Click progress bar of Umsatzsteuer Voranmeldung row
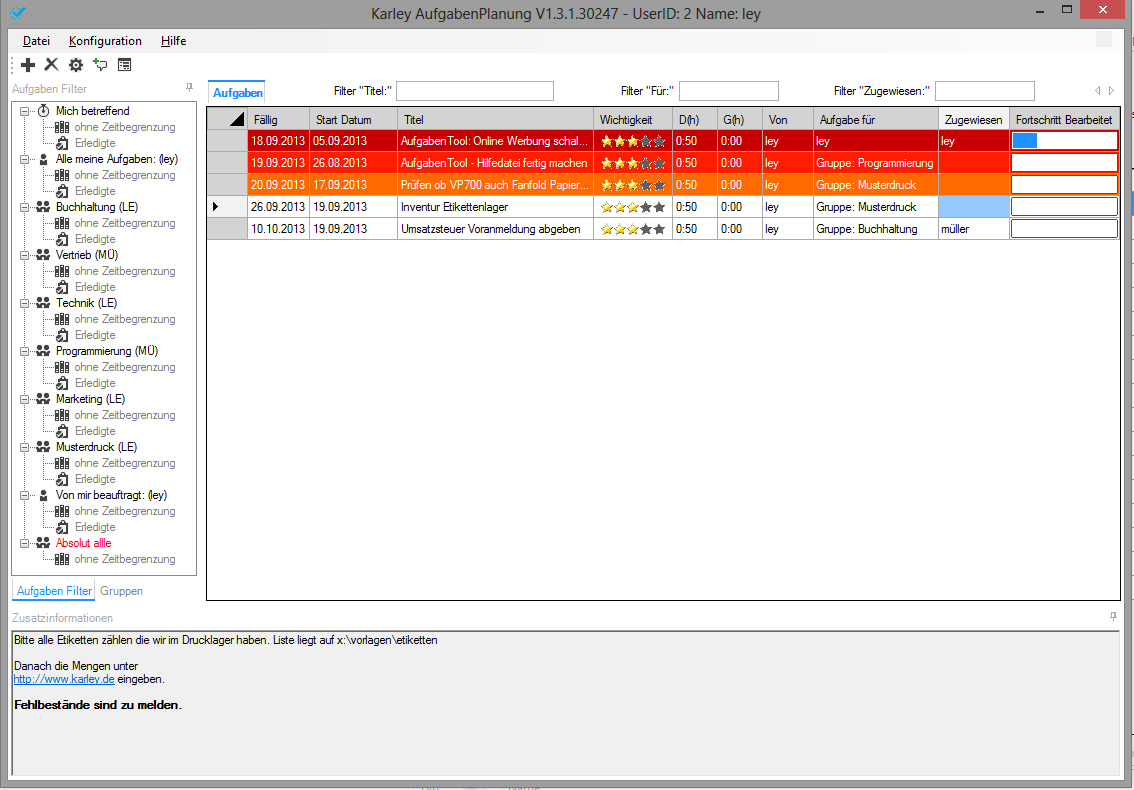This screenshot has height=790, width=1134. click(1064, 229)
